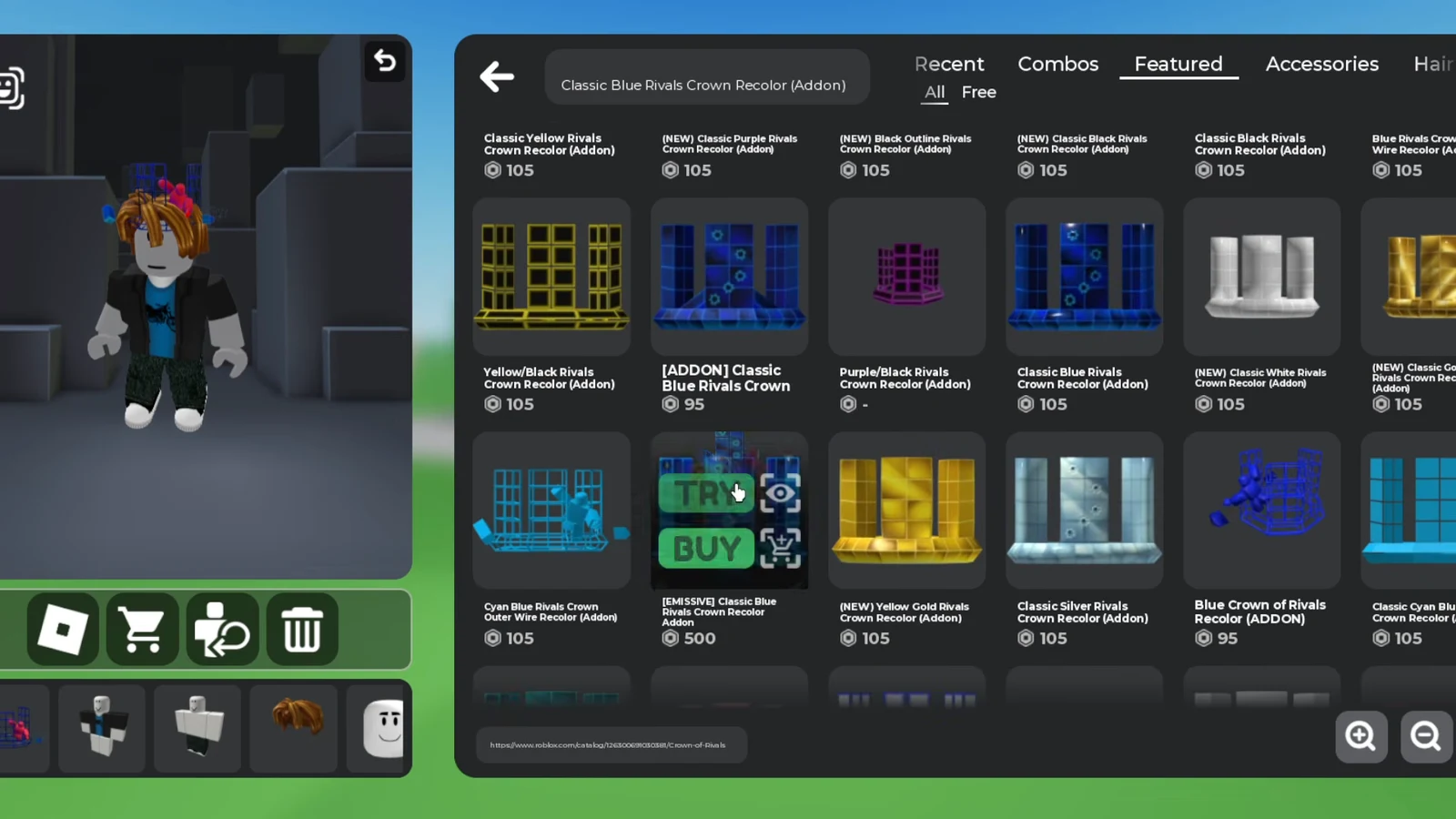Click the "Blue Rivals Crown Wire Recolor" title
This screenshot has height=819, width=1456.
1414,144
